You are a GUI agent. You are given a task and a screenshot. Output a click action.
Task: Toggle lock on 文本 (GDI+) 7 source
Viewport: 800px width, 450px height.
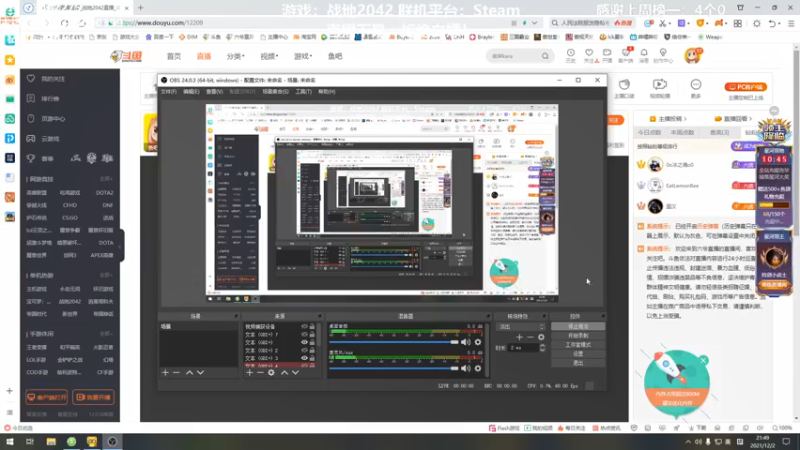click(x=312, y=335)
